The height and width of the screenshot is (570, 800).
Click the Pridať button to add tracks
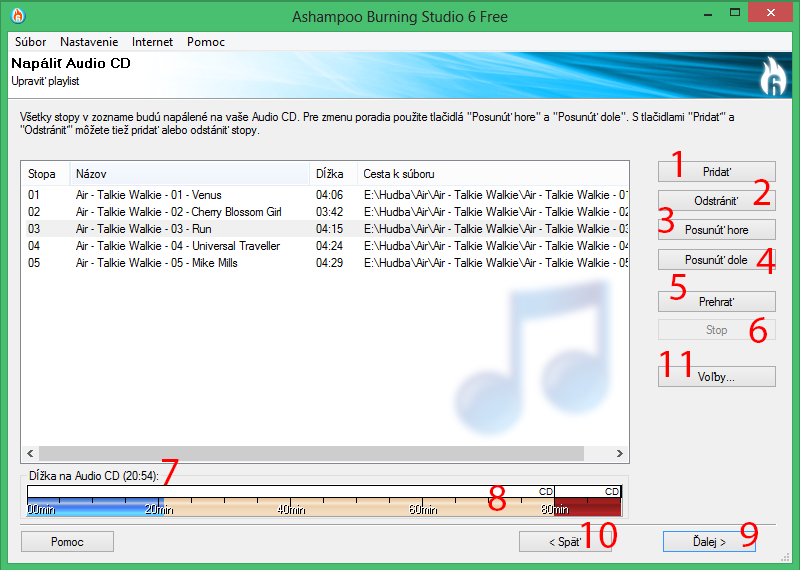[x=717, y=172]
